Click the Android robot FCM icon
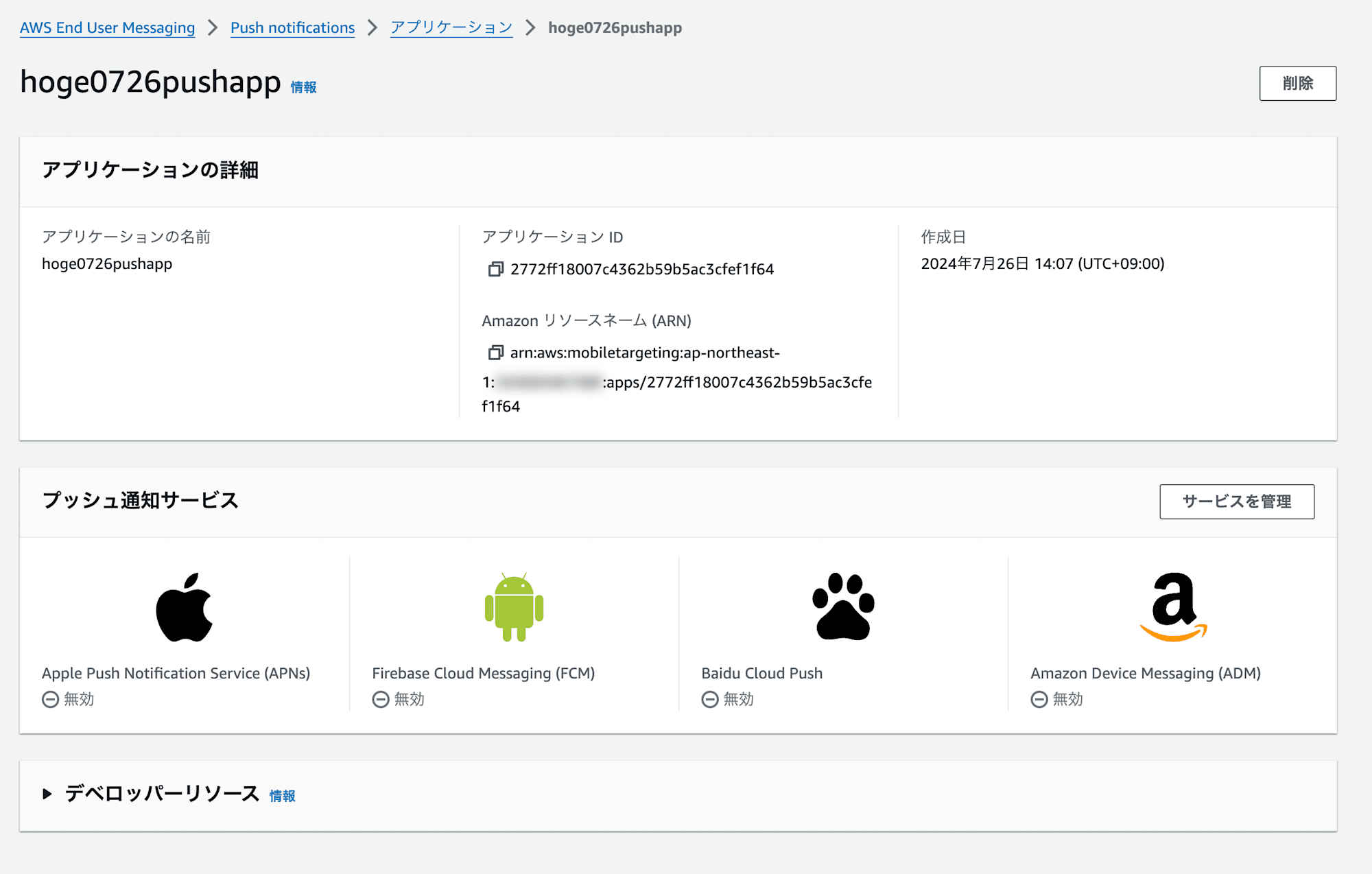This screenshot has height=874, width=1372. click(x=514, y=607)
